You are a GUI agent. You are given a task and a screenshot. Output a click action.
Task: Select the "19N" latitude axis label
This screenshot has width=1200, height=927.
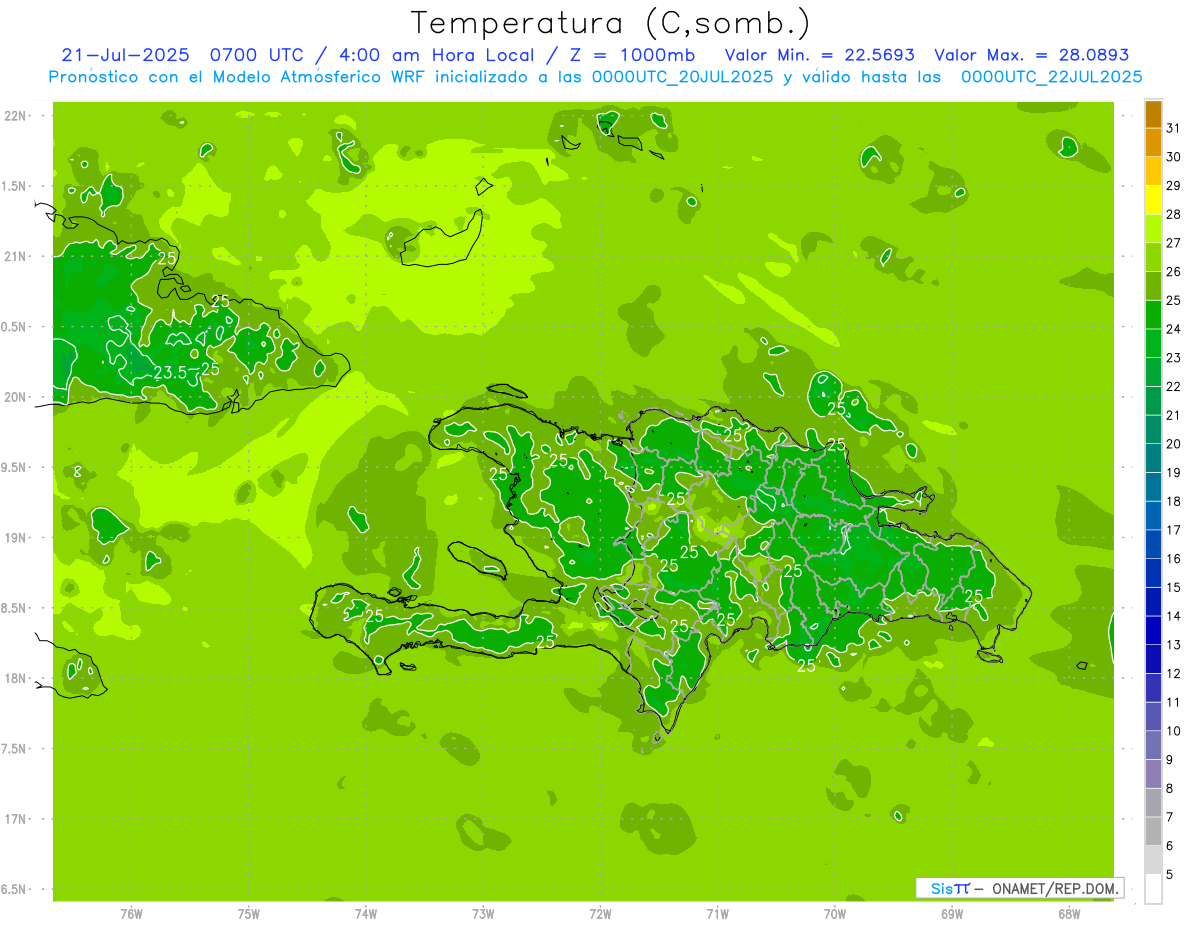[x=14, y=538]
